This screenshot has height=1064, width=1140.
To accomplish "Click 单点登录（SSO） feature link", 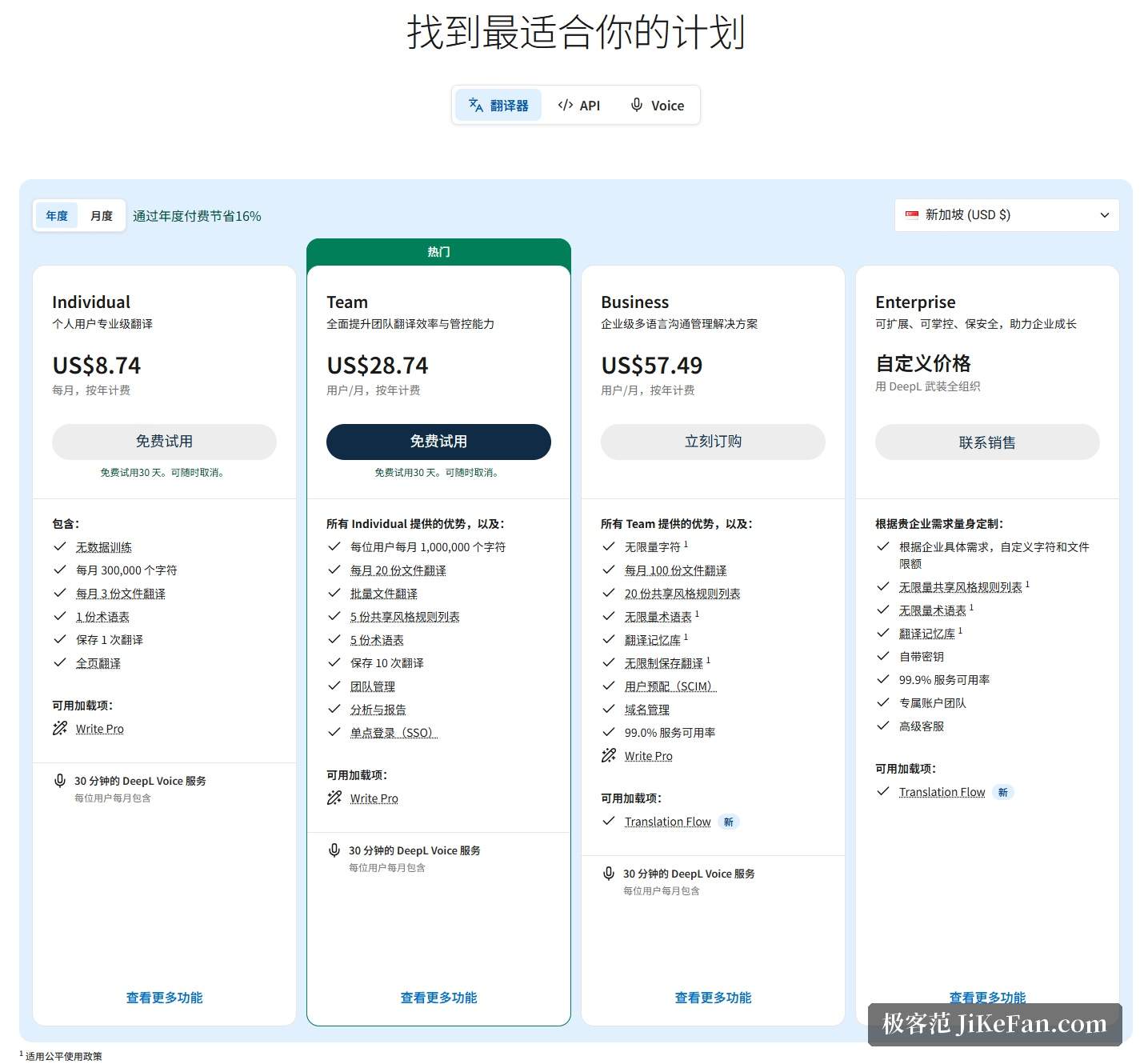I will pos(394,733).
